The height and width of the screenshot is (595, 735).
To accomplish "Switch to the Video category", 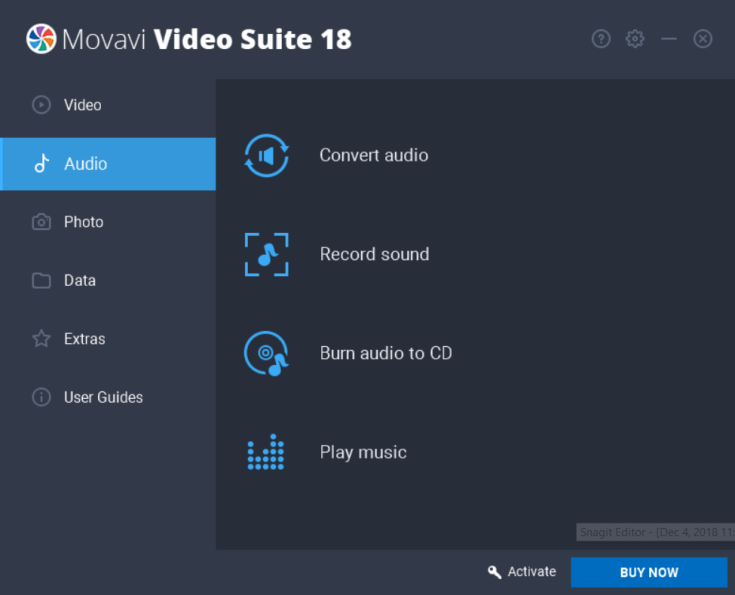I will [x=108, y=105].
